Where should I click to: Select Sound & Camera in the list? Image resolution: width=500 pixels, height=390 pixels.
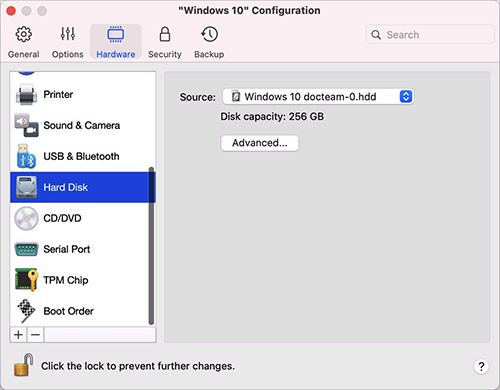(83, 125)
